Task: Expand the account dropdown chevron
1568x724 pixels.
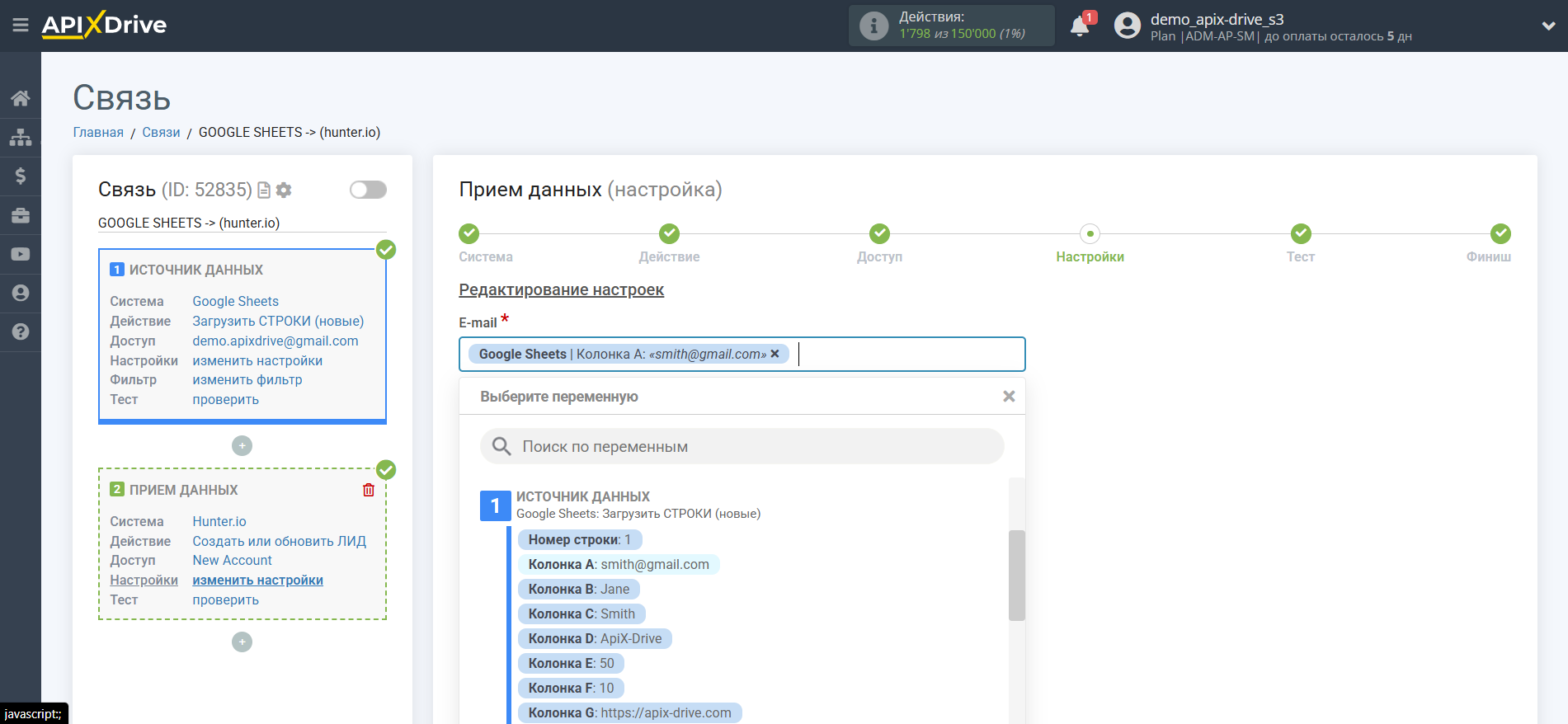Action: tap(1548, 26)
